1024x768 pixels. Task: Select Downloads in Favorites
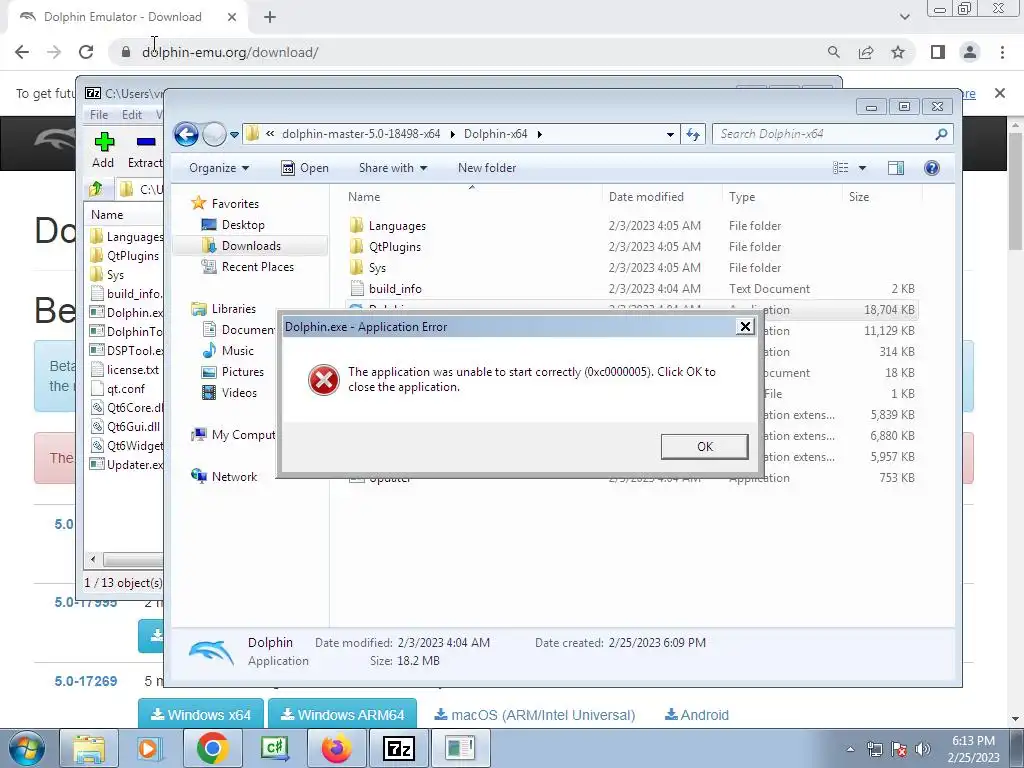tap(251, 246)
